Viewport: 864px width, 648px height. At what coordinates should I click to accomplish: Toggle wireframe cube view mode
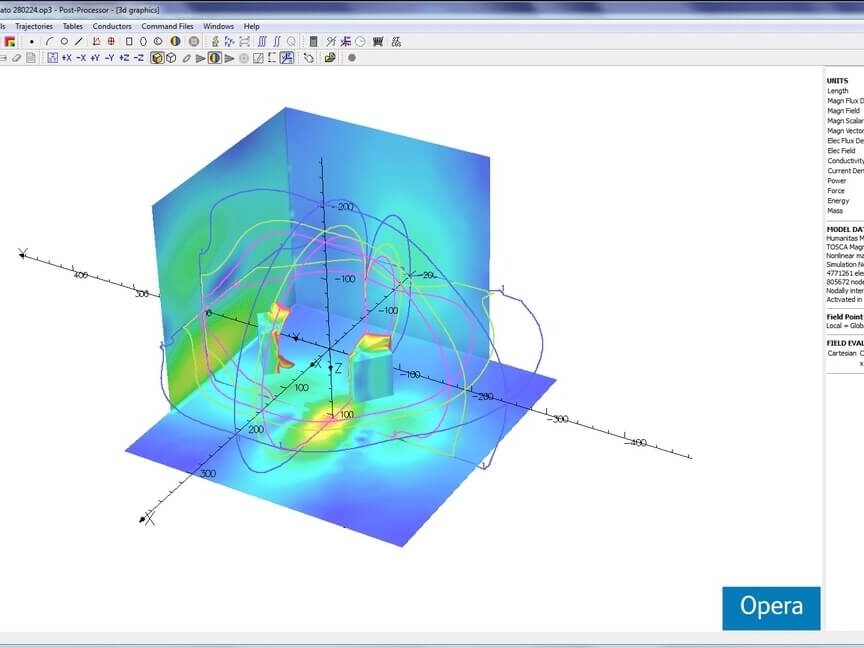(171, 58)
